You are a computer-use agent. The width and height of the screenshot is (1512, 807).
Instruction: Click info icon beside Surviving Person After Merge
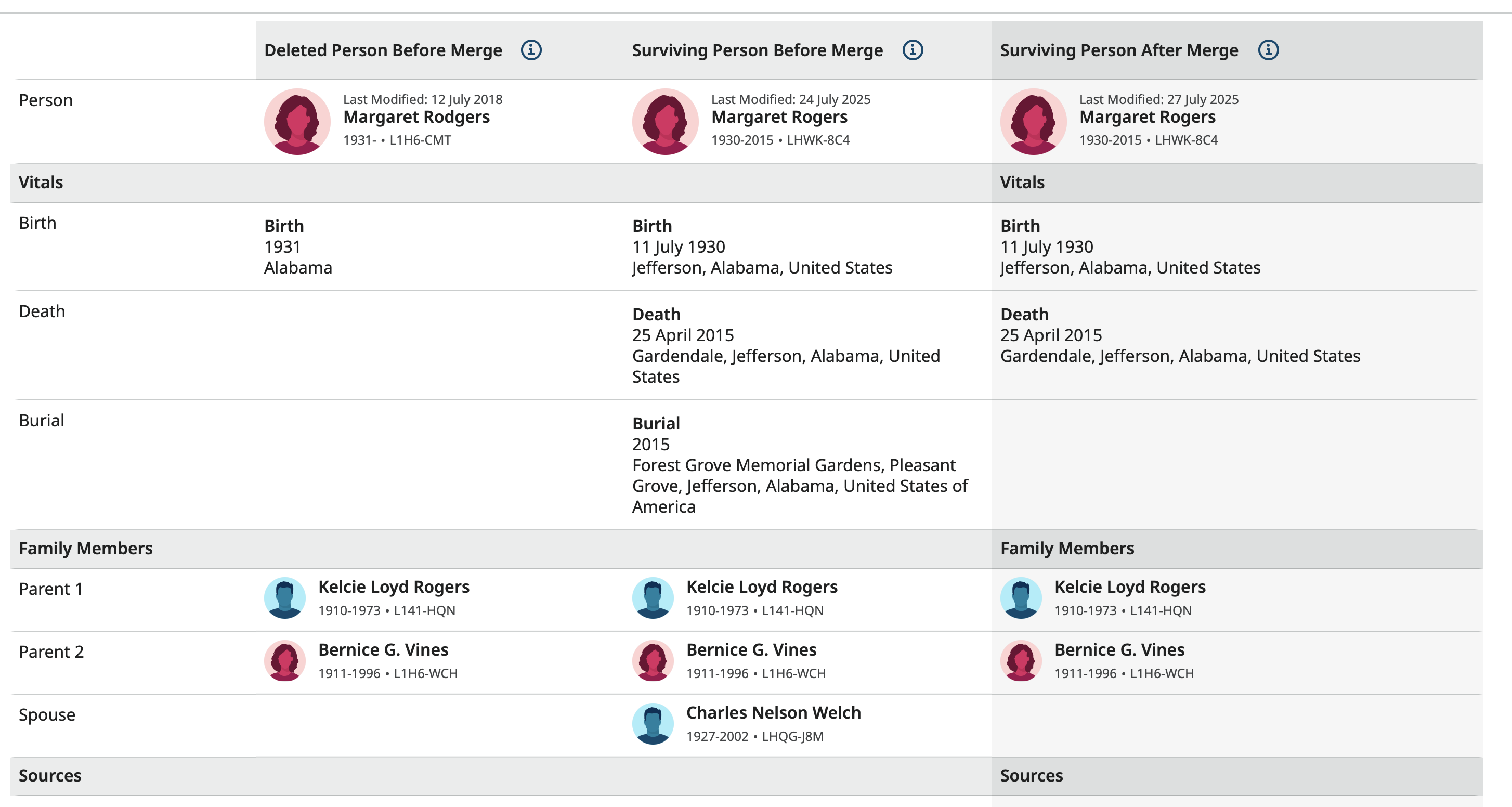point(1268,50)
